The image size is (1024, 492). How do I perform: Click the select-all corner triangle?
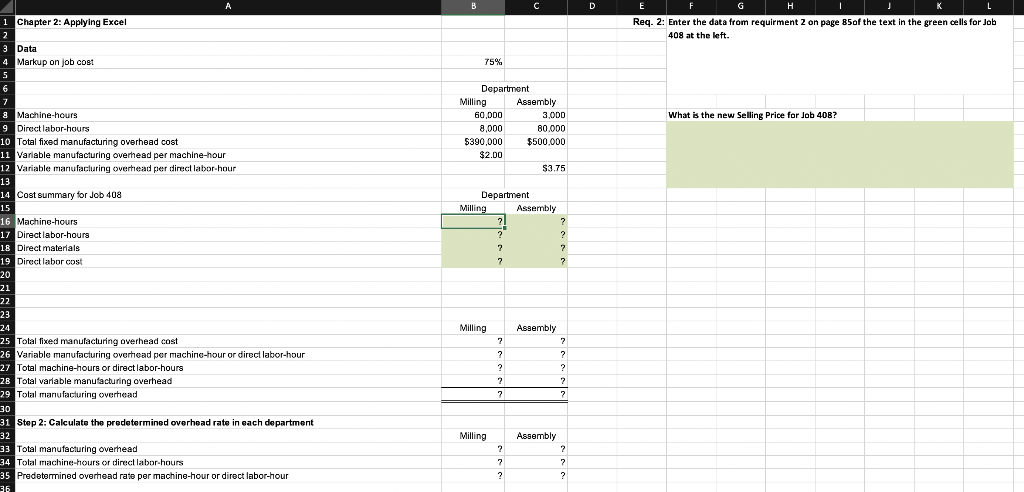(7, 7)
